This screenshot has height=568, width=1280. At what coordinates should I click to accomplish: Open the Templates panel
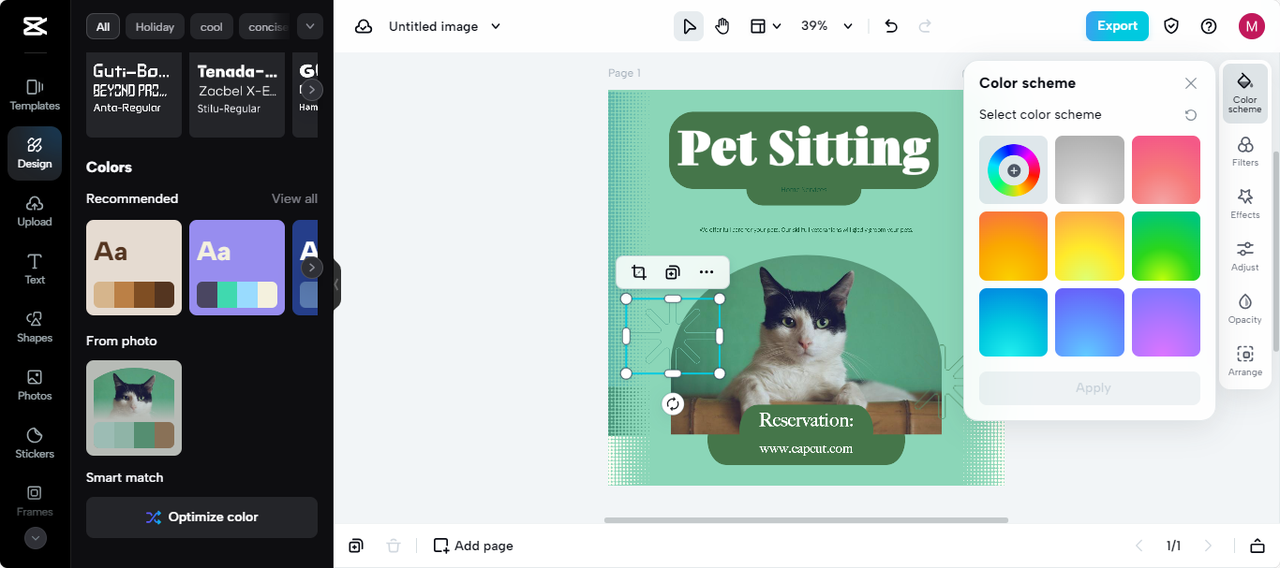35,95
